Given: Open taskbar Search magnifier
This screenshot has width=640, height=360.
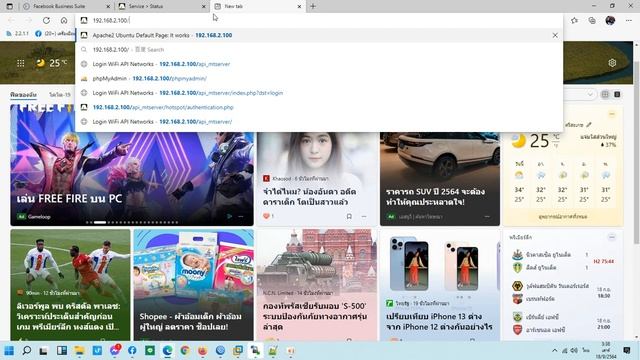Looking at the screenshot, I should point(27,351).
